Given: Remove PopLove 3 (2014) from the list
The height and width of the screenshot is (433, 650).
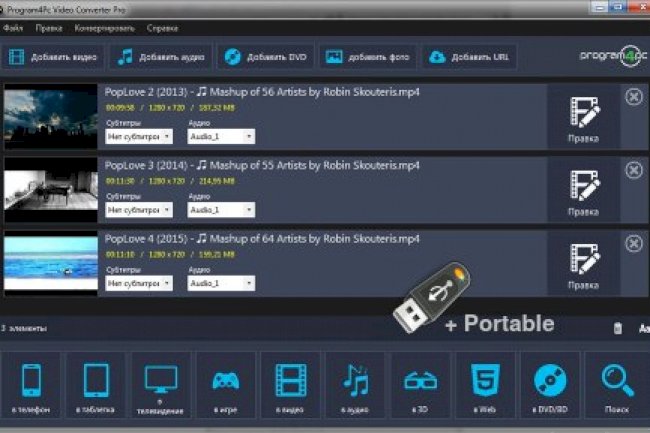Looking at the screenshot, I should [634, 170].
